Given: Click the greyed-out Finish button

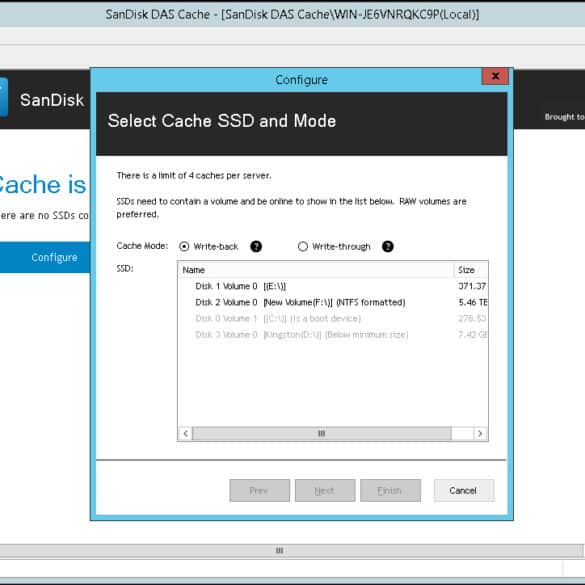Looking at the screenshot, I should point(390,491).
